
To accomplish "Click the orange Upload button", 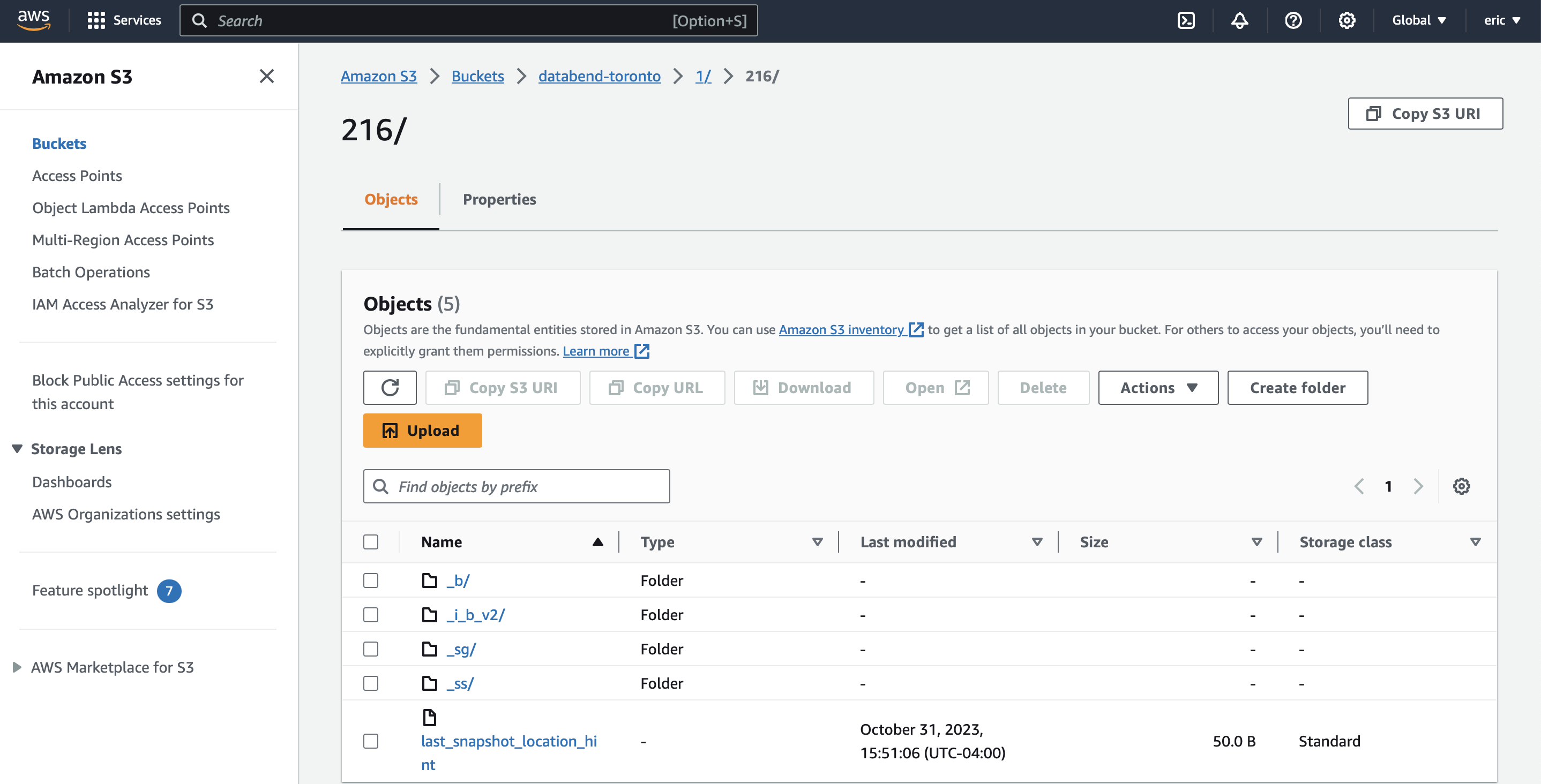I will 422,431.
